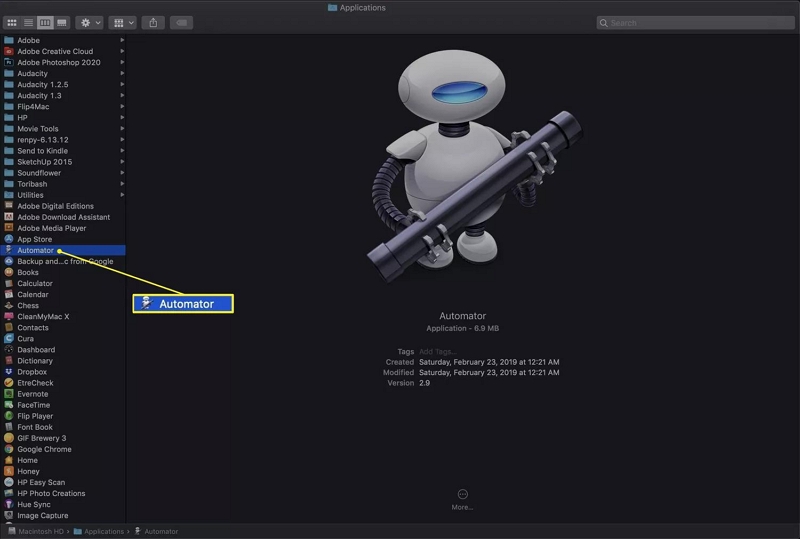The image size is (800, 539).
Task: Expand the Adobe Photoshop 2020 folder arrow
Action: [122, 62]
